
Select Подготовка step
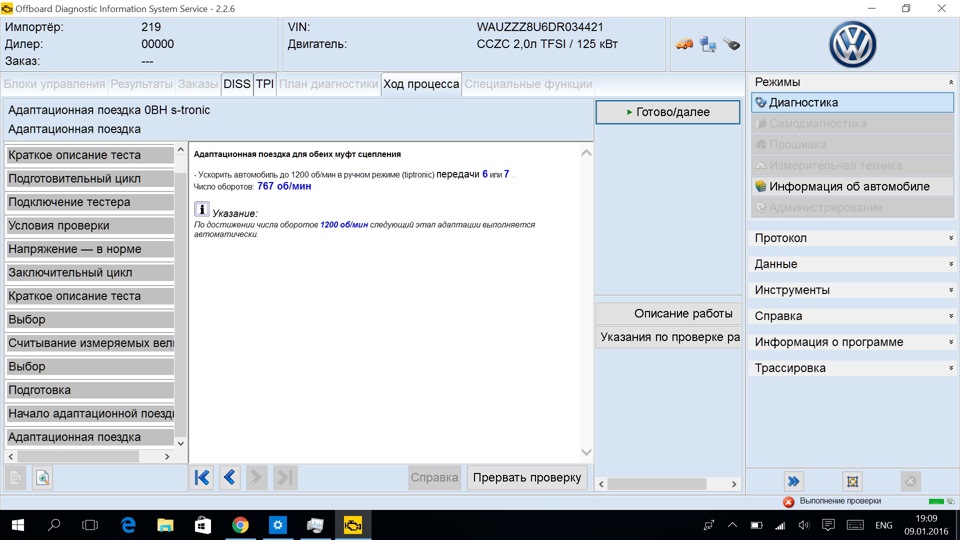point(90,390)
